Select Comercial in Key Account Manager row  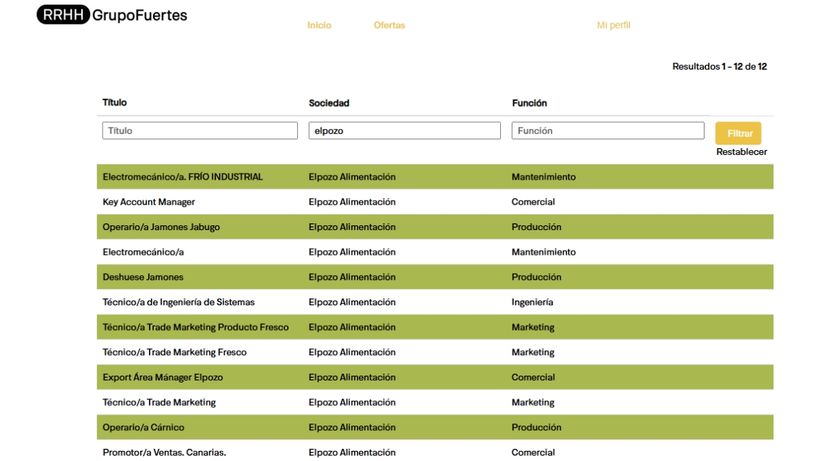coord(533,202)
